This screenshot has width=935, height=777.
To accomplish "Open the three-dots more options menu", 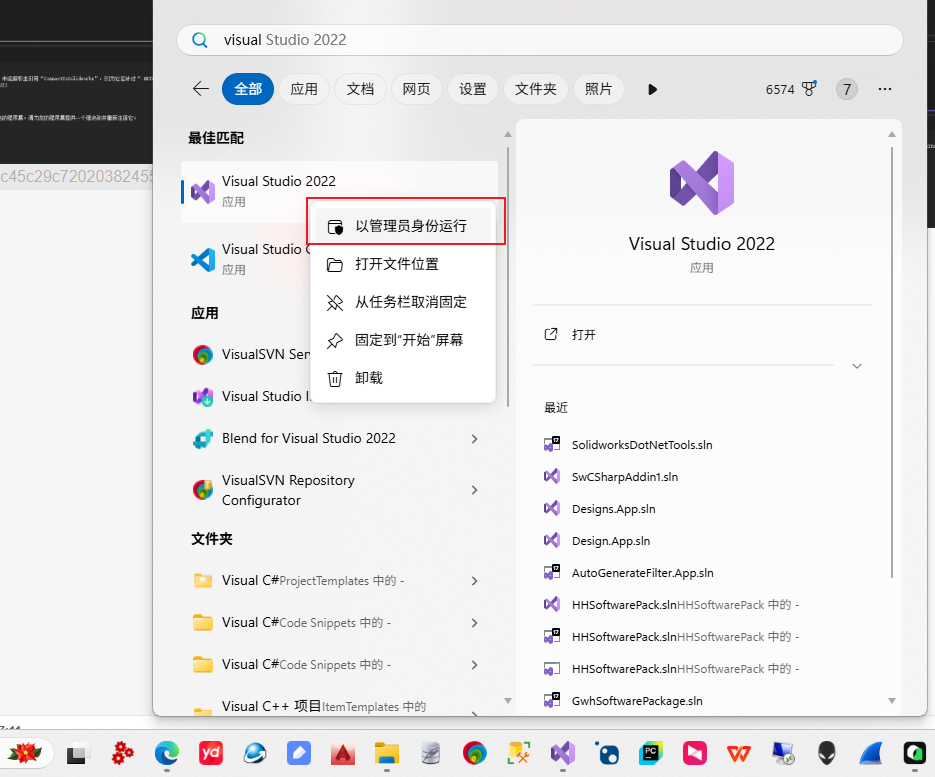I will (885, 89).
